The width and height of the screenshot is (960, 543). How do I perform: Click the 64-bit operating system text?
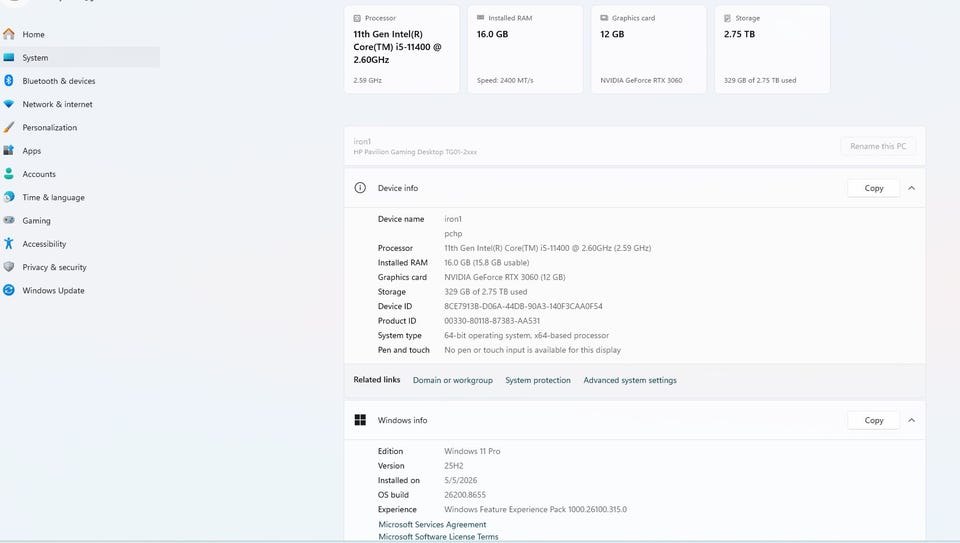coord(527,335)
